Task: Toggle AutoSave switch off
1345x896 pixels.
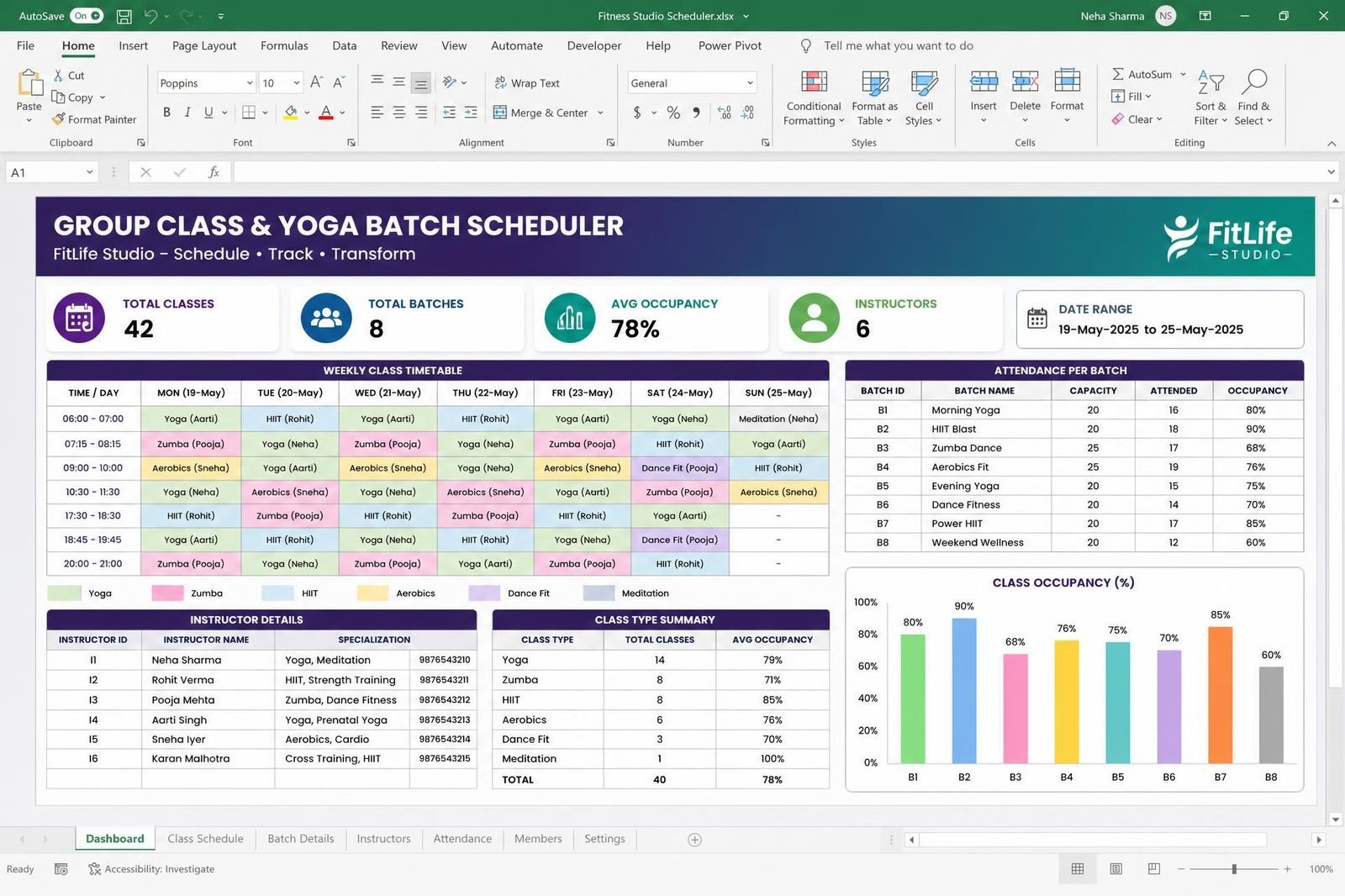Action: pos(87,16)
